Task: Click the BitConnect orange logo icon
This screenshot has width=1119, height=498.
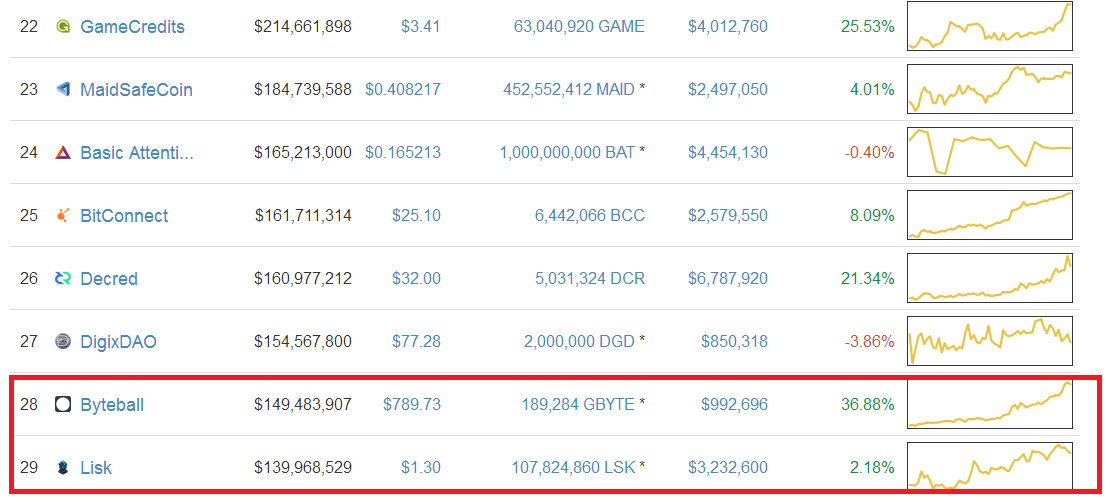Action: pos(63,215)
